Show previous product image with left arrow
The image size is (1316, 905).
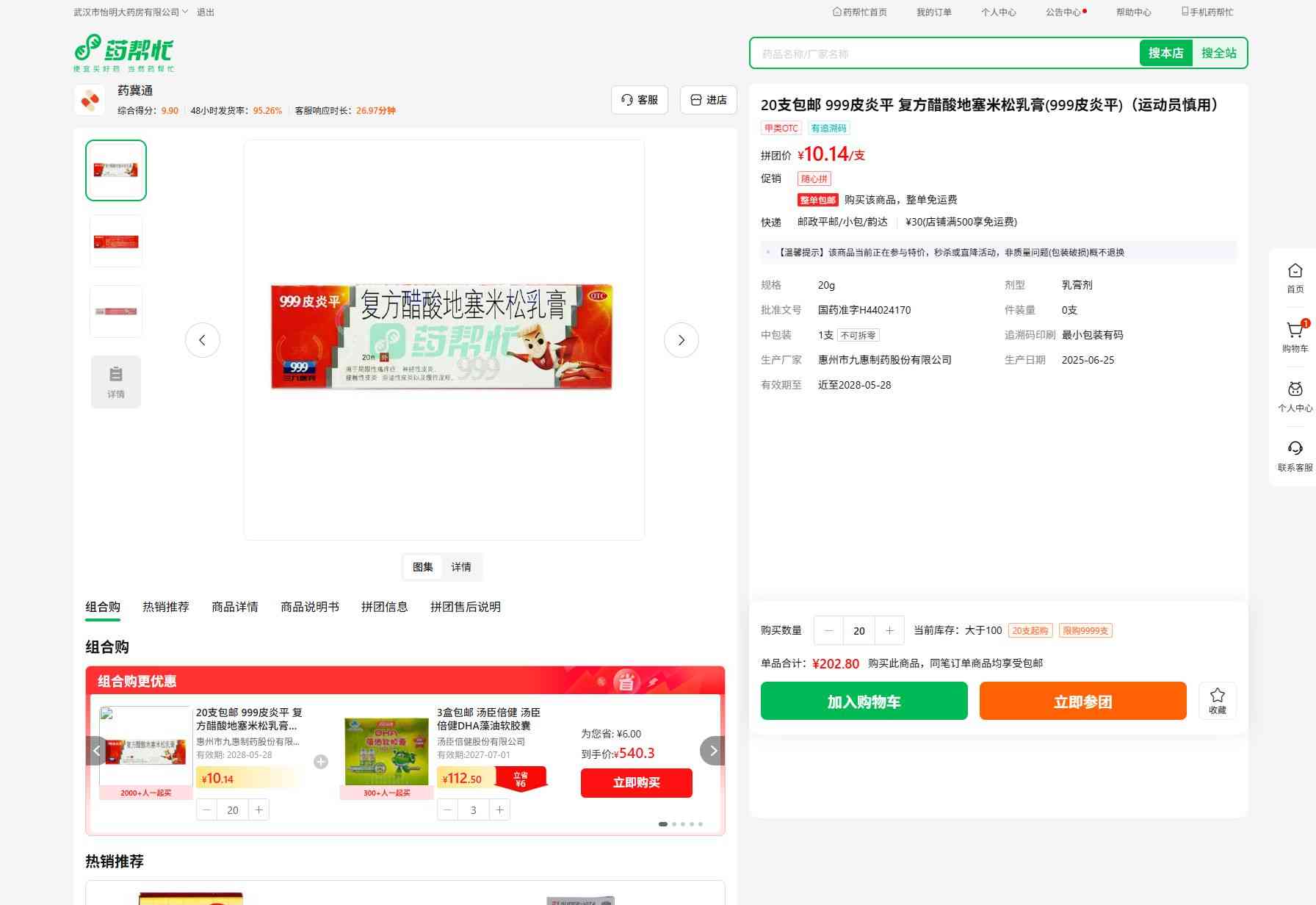pyautogui.click(x=202, y=340)
